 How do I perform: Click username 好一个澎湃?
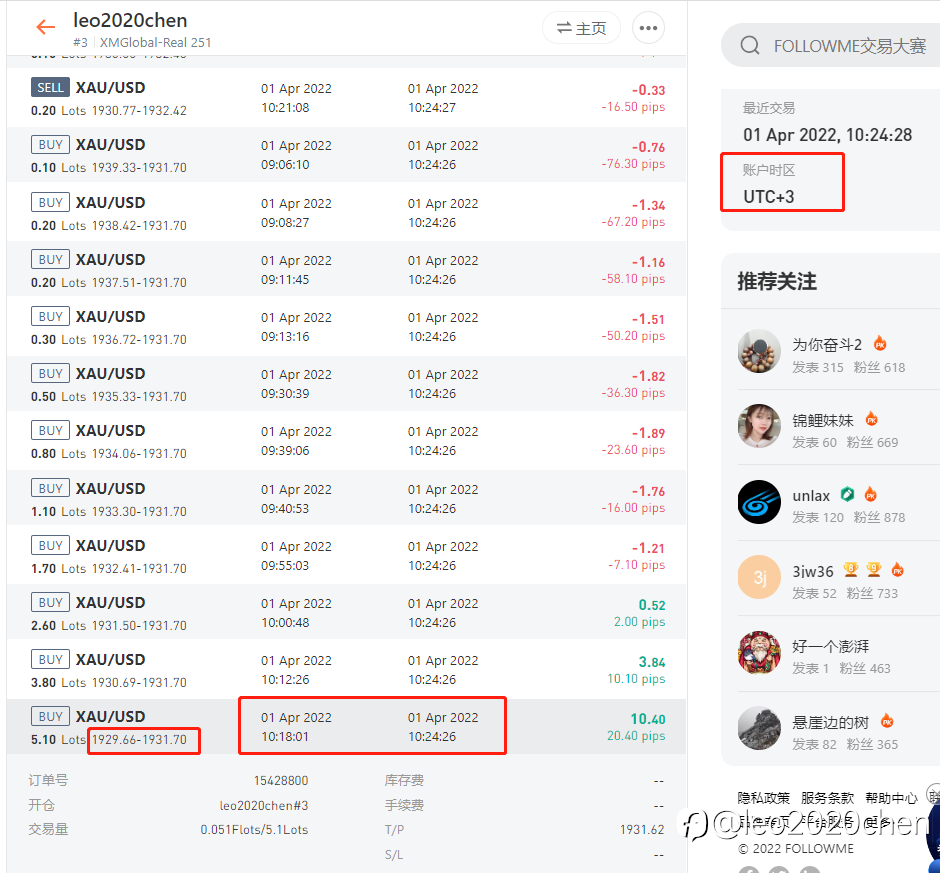tap(830, 646)
